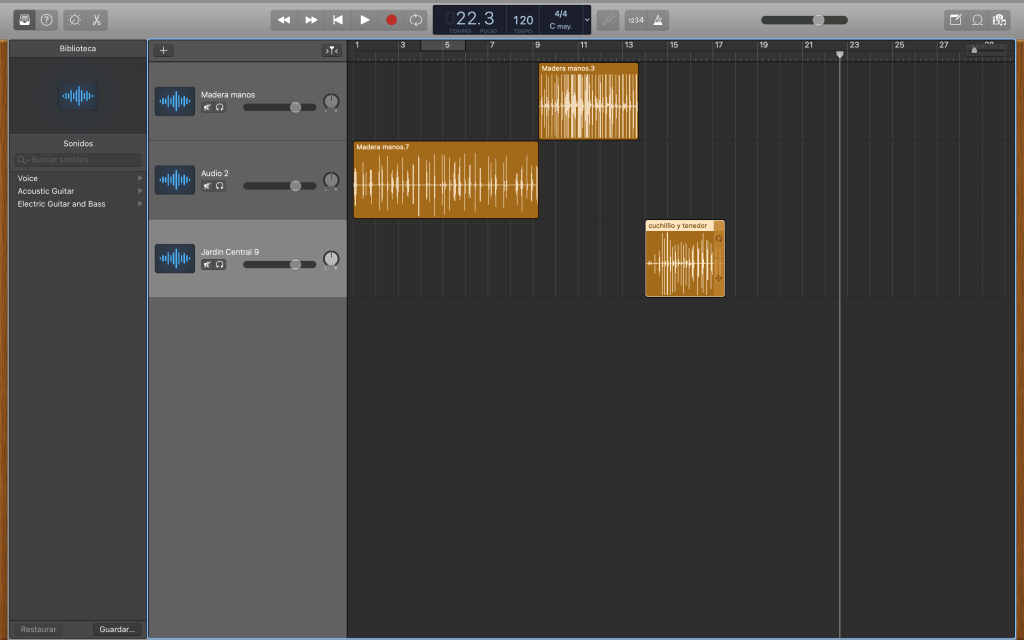Enable the metronome
The height and width of the screenshot is (640, 1024).
pyautogui.click(x=658, y=20)
